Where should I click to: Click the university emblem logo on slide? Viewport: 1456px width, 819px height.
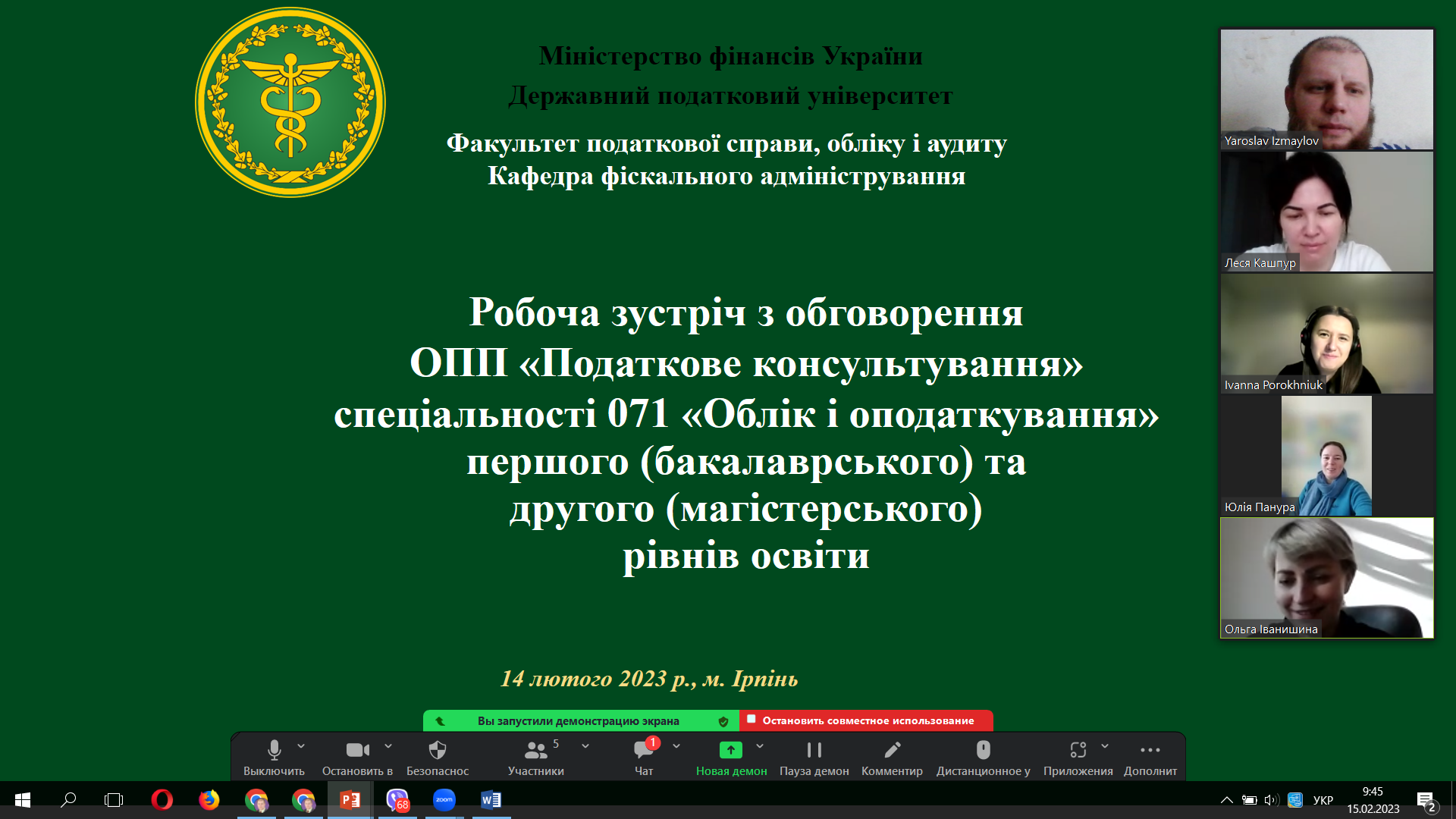(x=290, y=102)
